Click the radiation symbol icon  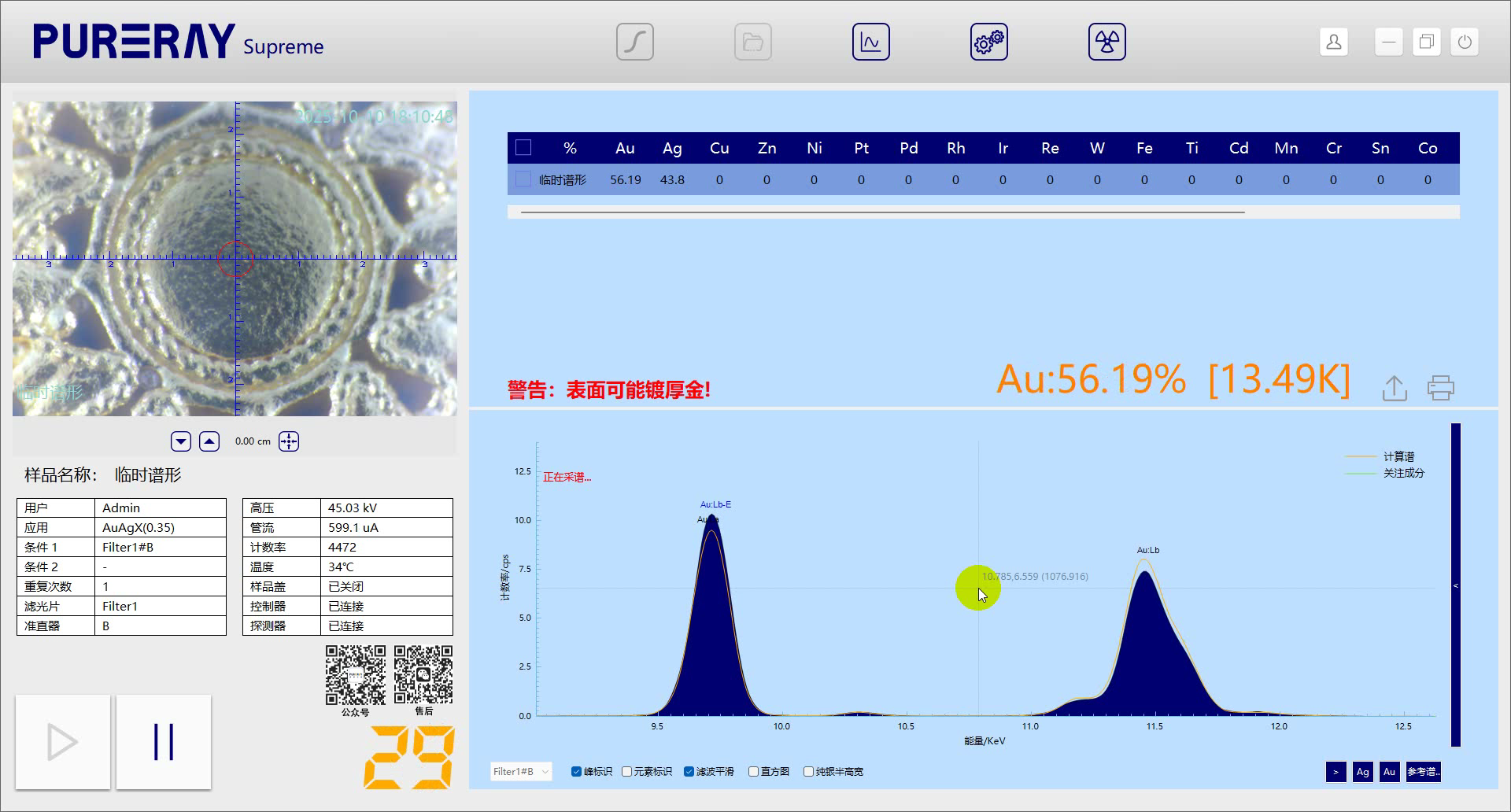1106,42
